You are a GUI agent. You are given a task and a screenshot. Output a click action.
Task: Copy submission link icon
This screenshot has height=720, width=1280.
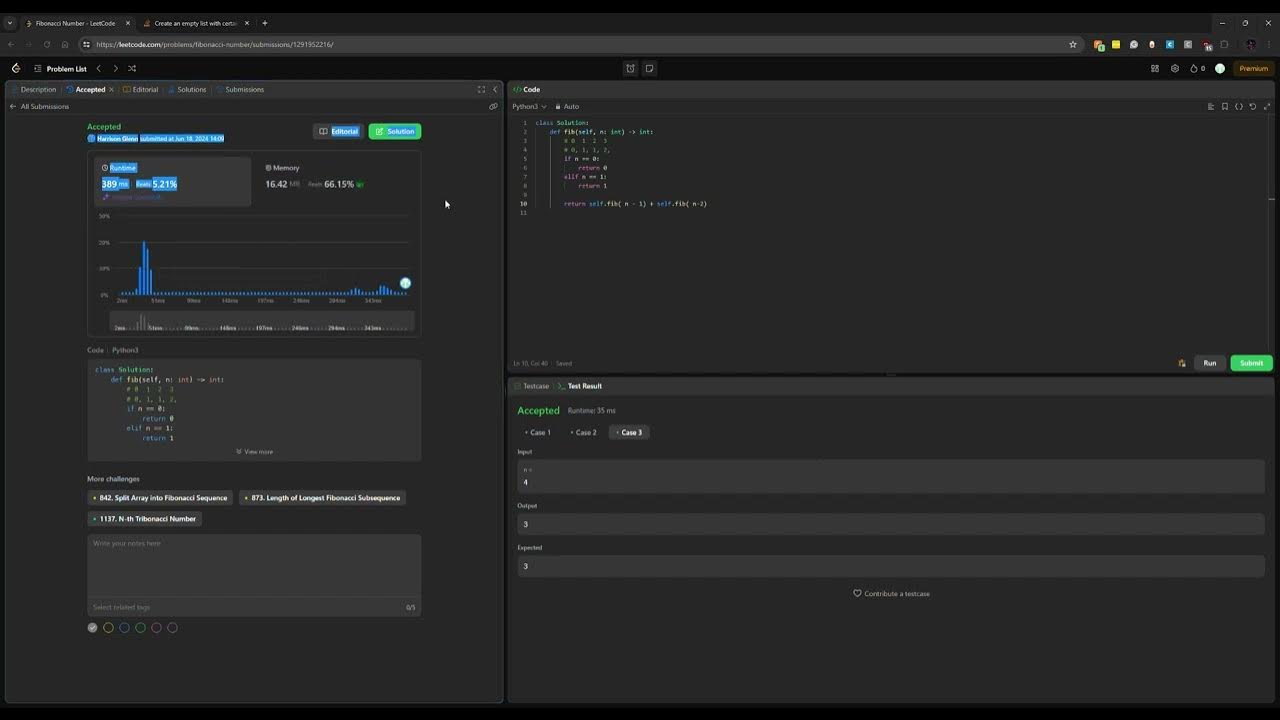click(493, 106)
